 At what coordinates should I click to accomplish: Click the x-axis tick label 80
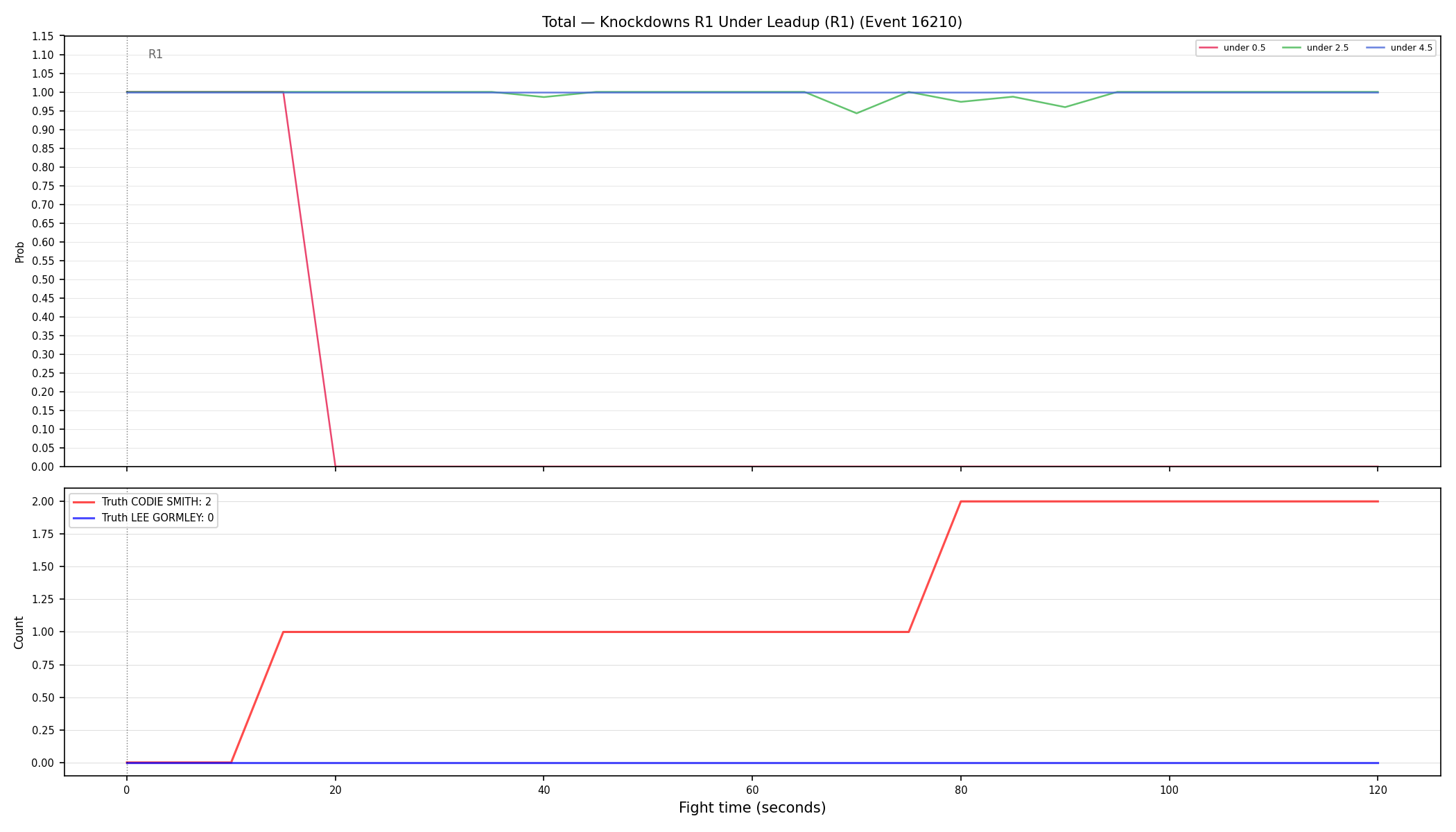click(960, 790)
